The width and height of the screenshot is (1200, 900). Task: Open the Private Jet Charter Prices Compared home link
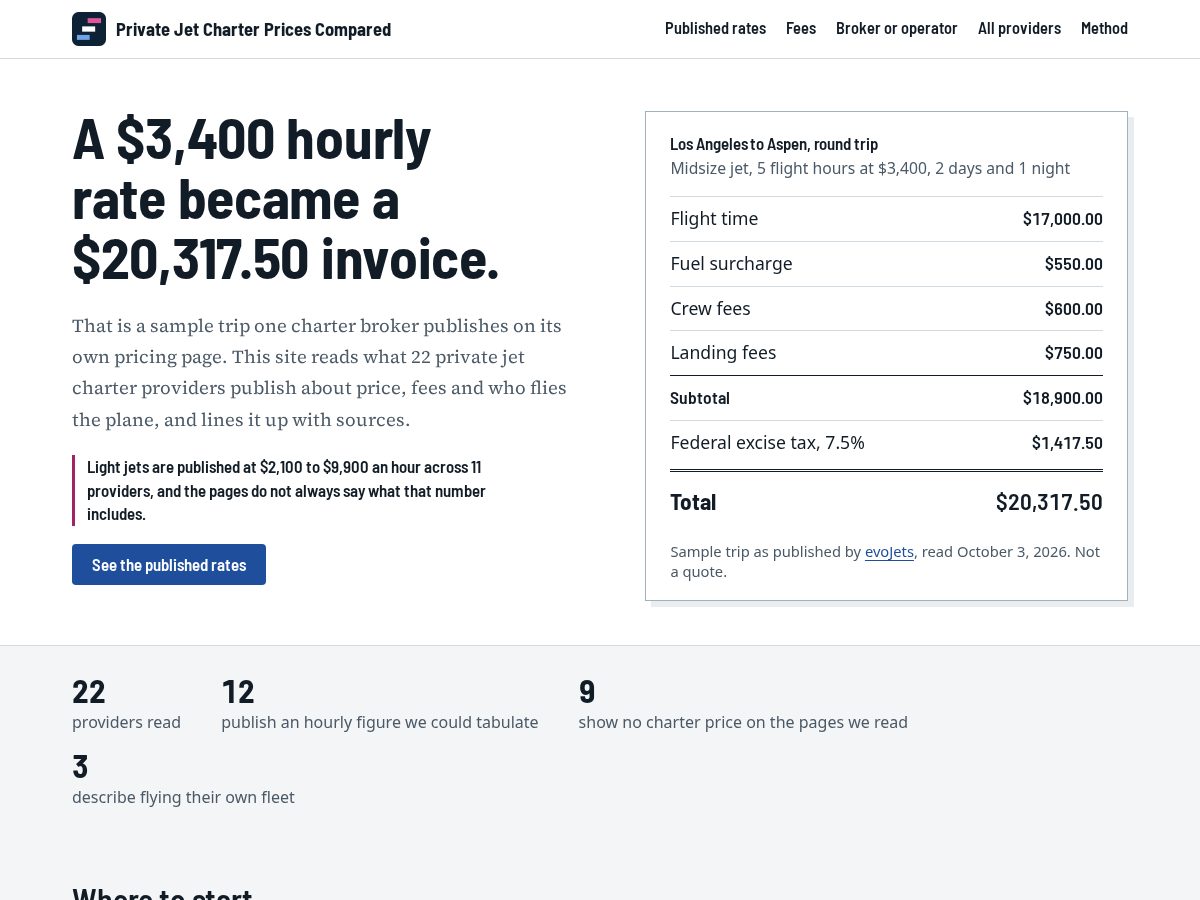pyautogui.click(x=232, y=29)
